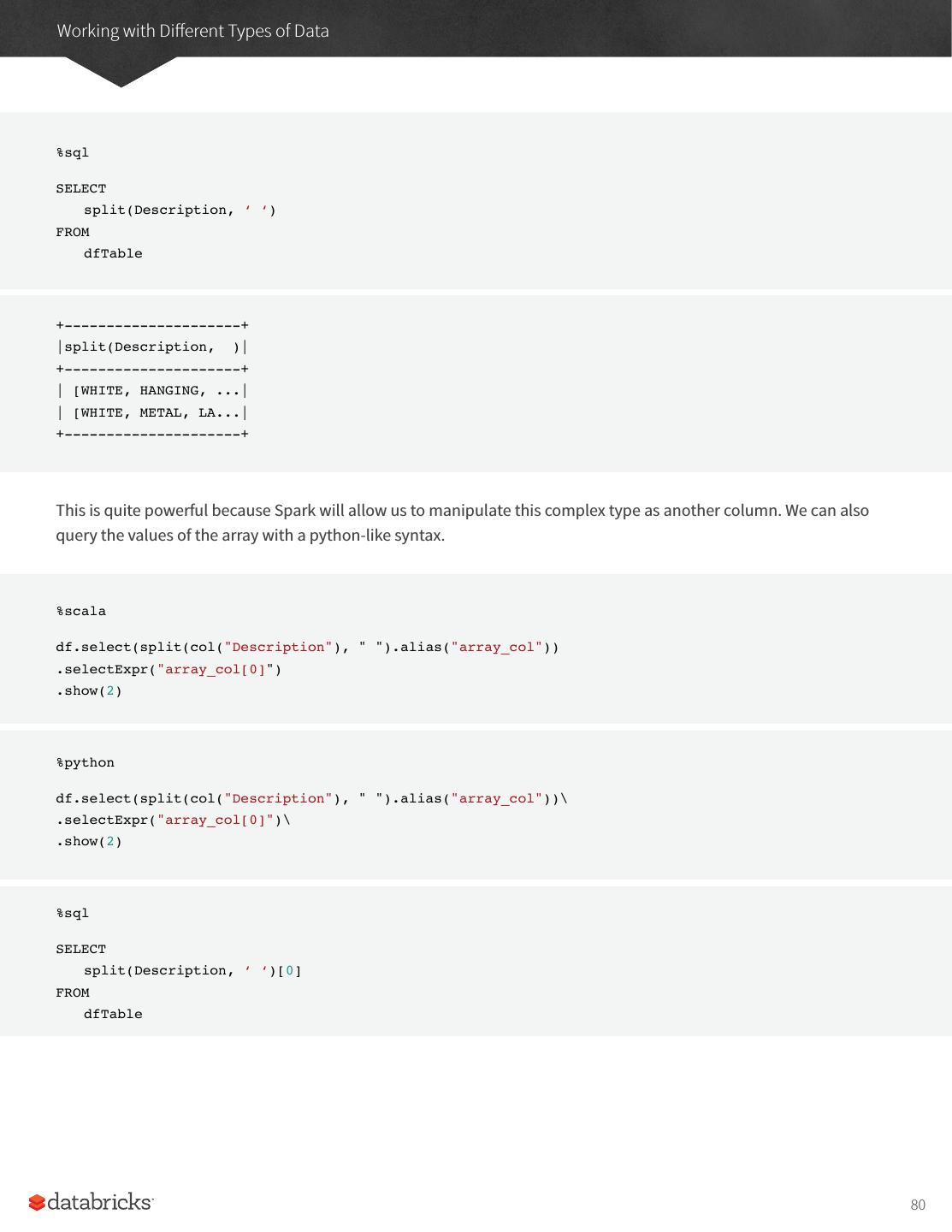
Task: Click the last %sql label near bottom
Action: (73, 913)
